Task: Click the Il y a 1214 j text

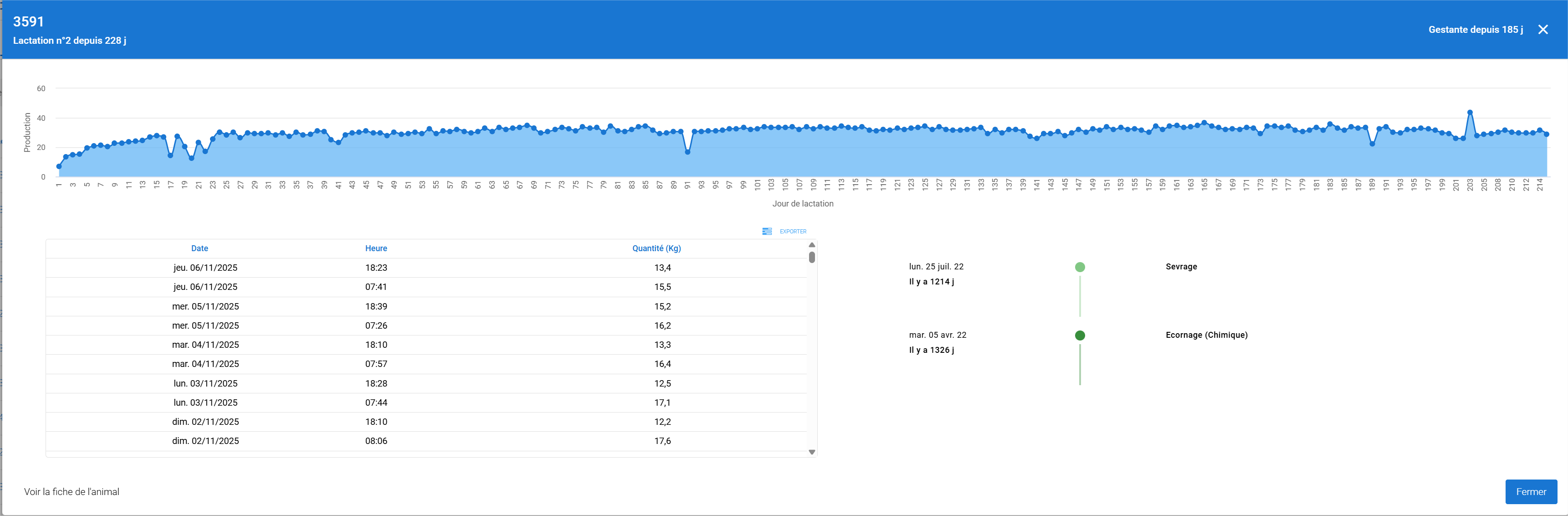Action: pos(931,281)
